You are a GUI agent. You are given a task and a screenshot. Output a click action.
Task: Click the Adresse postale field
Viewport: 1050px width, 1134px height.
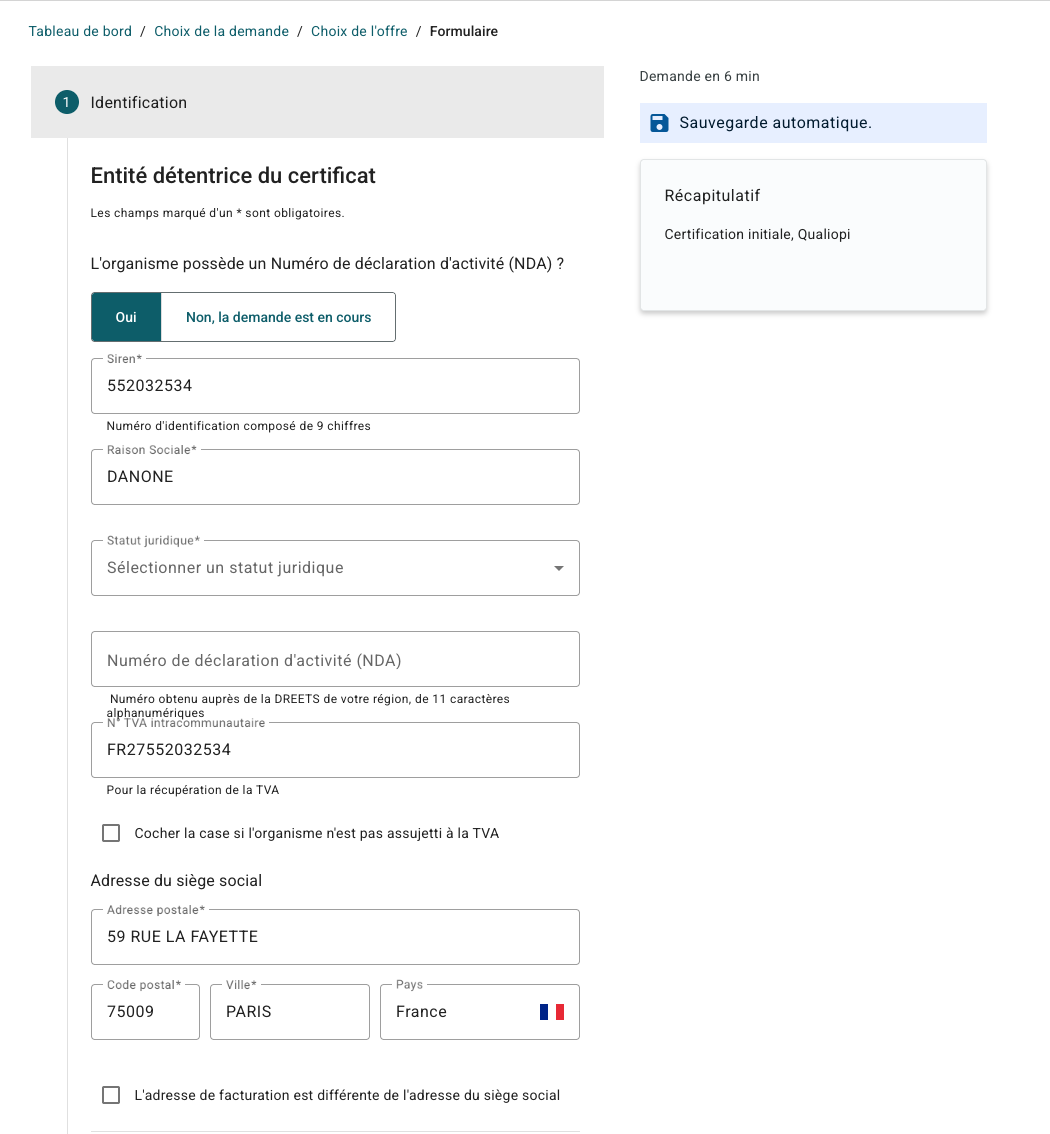pyautogui.click(x=335, y=937)
